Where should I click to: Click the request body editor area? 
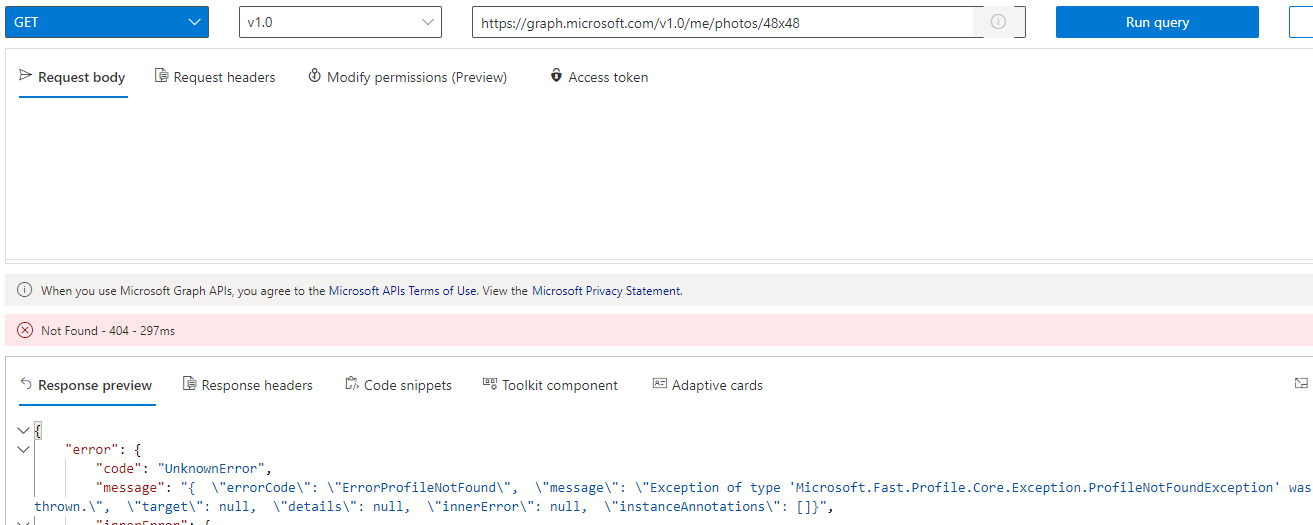659,180
